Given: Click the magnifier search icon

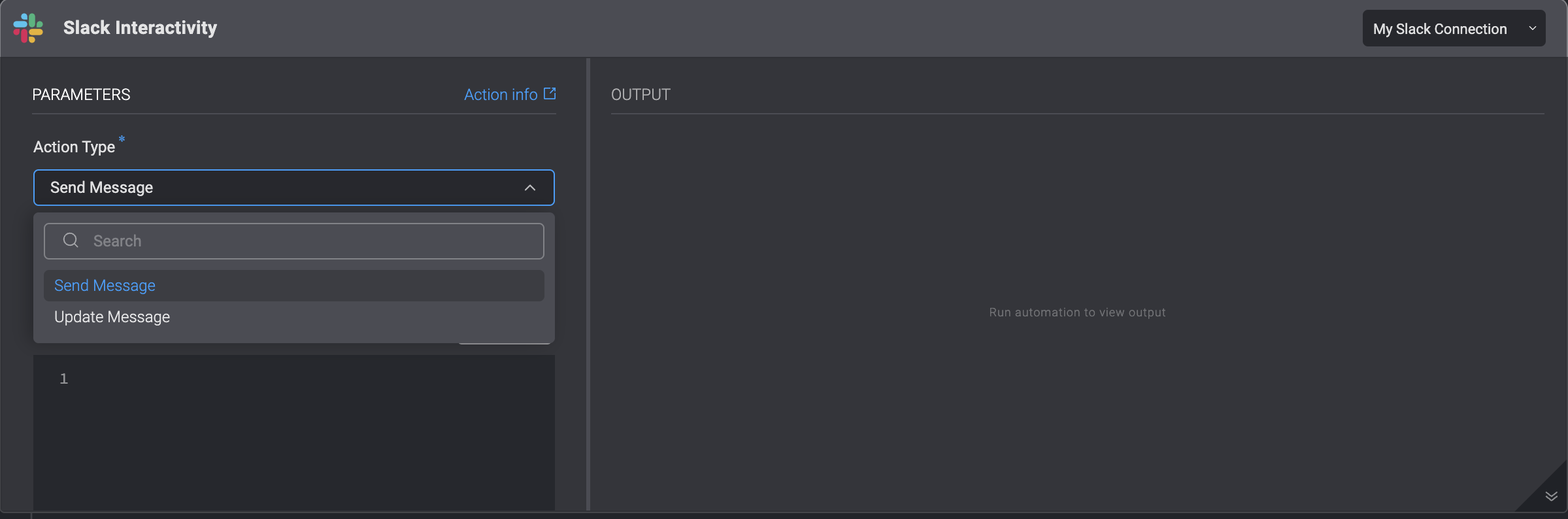Looking at the screenshot, I should (71, 241).
